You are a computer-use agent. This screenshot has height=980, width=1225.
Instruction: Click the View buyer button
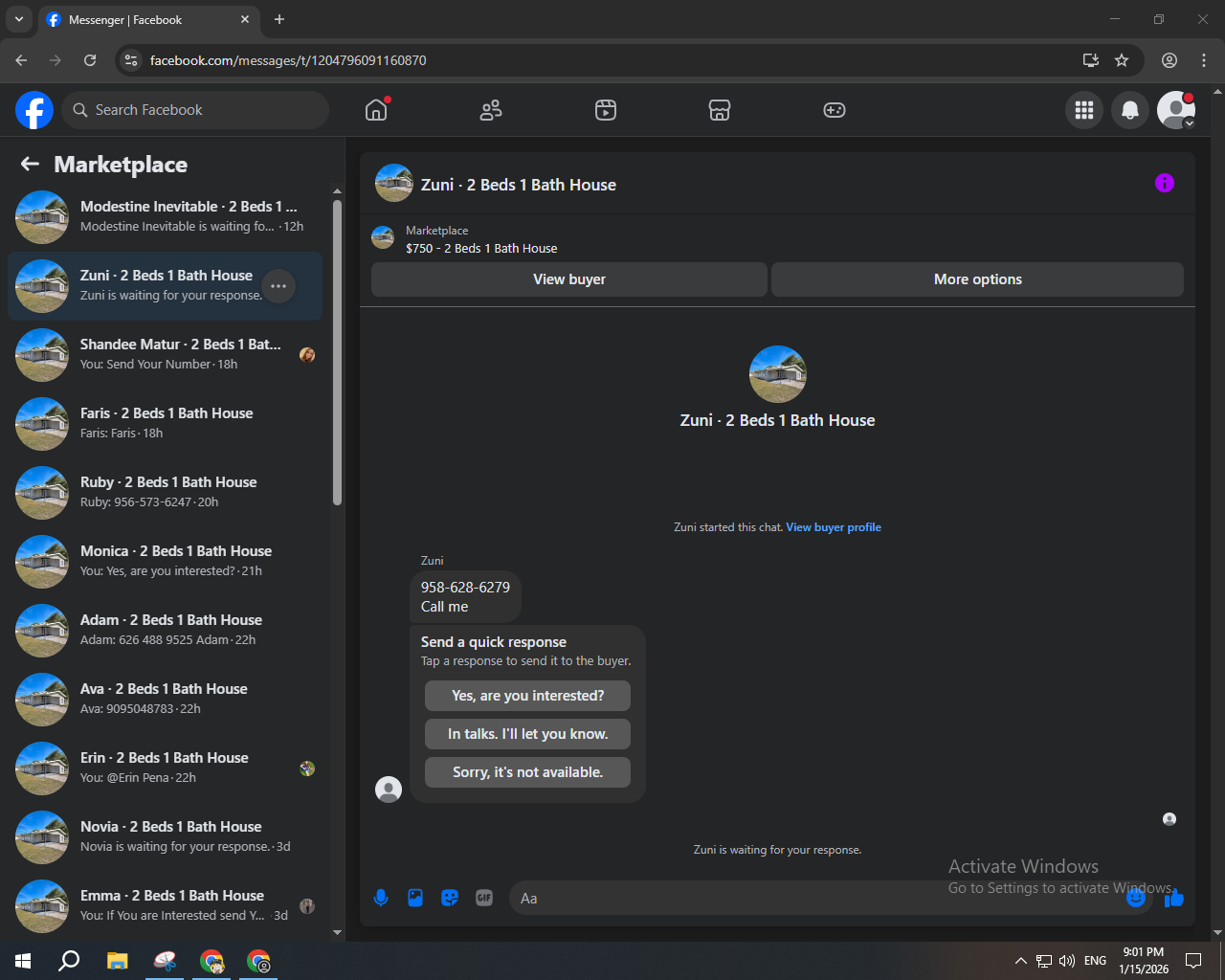(x=568, y=279)
